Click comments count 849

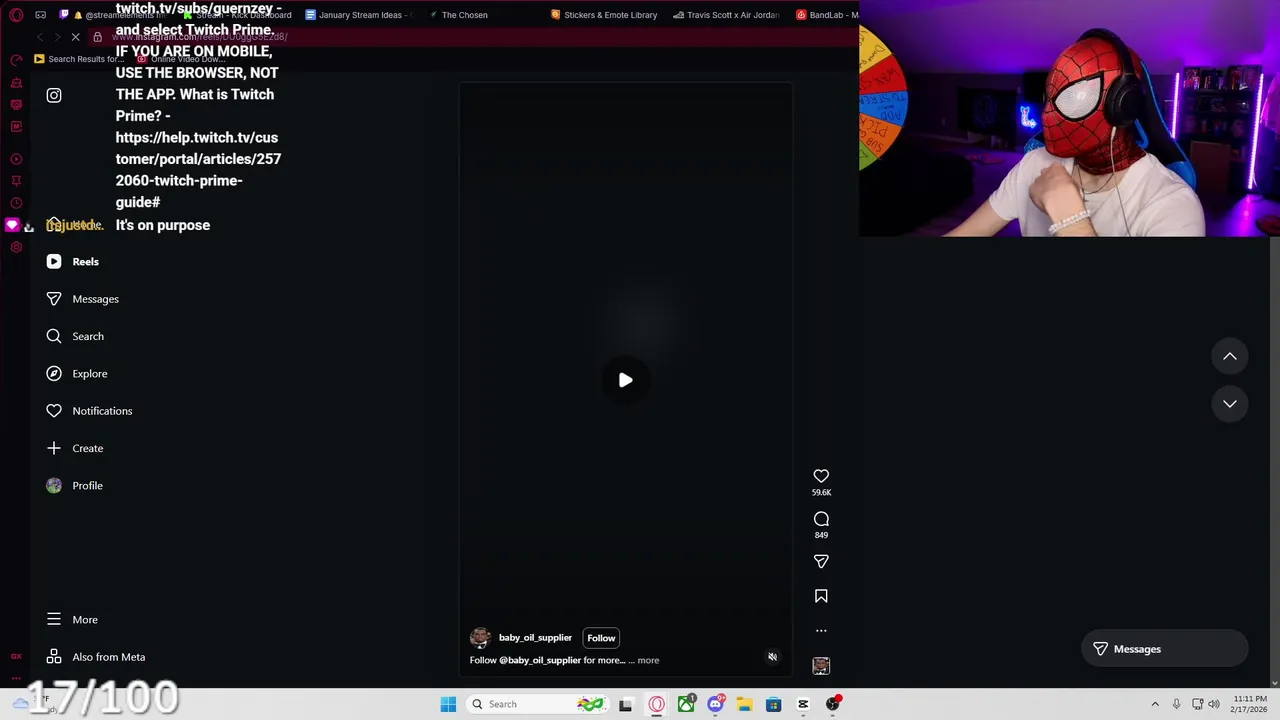(821, 535)
